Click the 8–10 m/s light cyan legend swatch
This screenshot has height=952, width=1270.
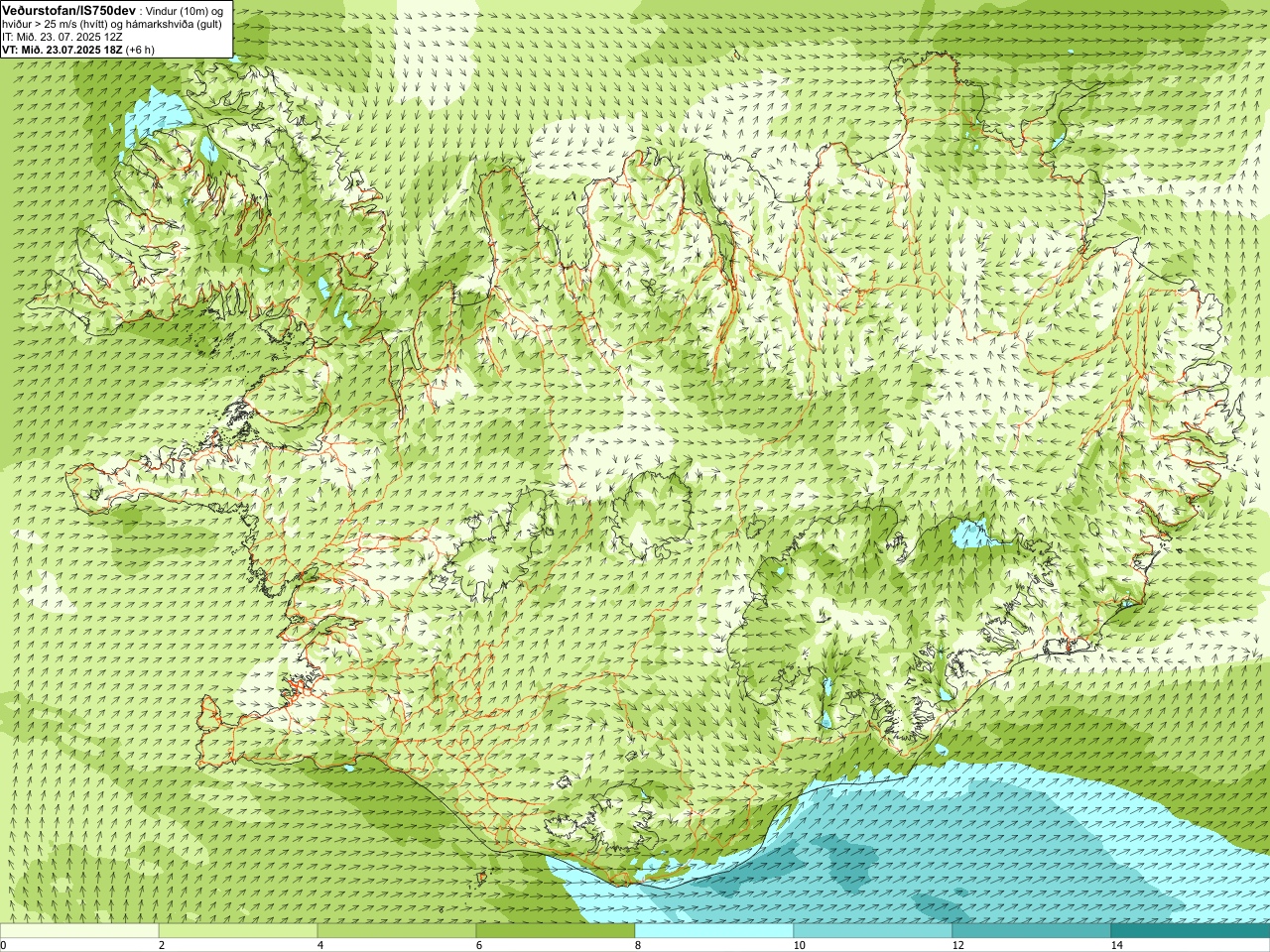(714, 931)
